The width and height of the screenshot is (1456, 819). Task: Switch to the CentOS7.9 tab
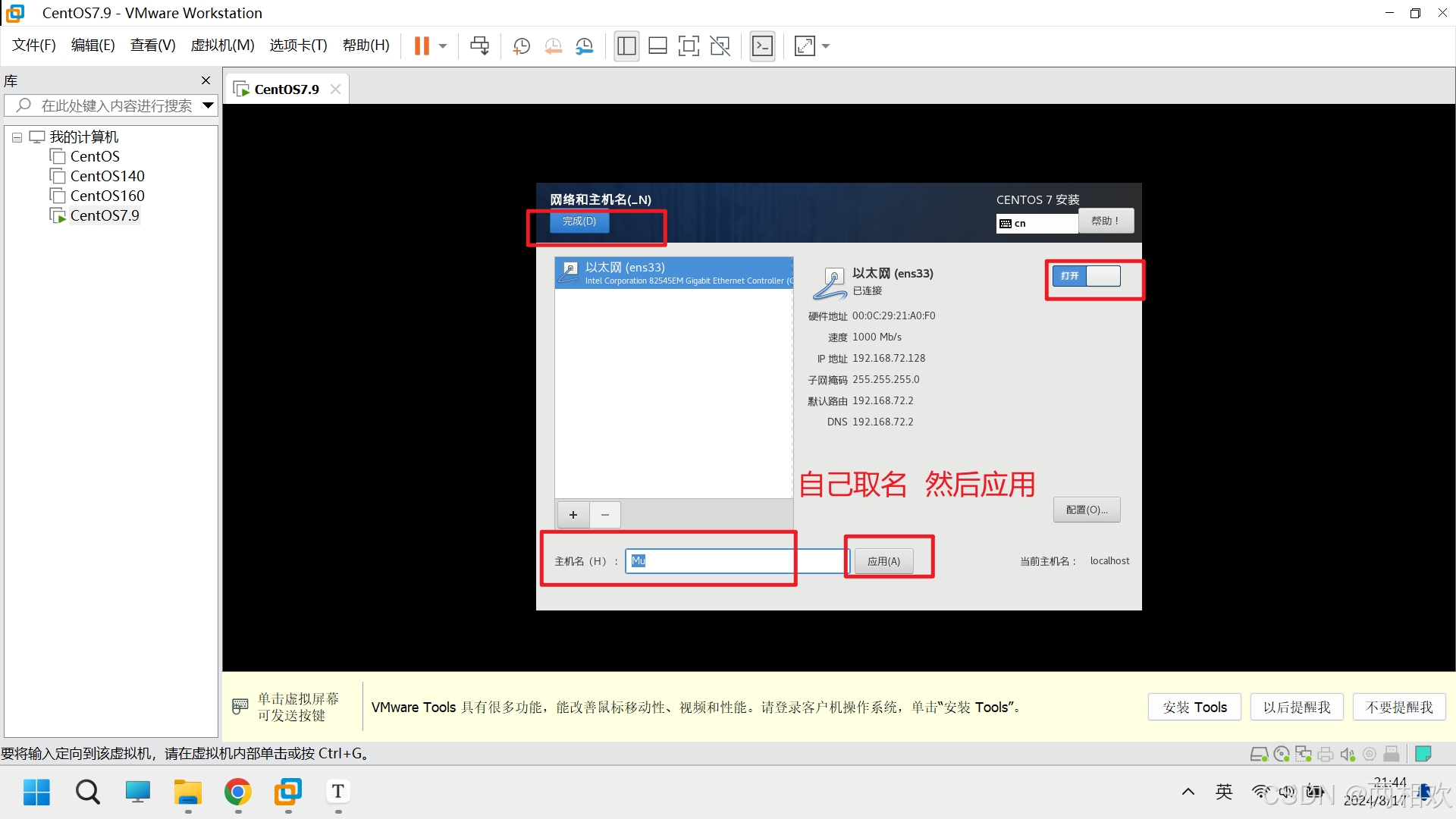(286, 89)
